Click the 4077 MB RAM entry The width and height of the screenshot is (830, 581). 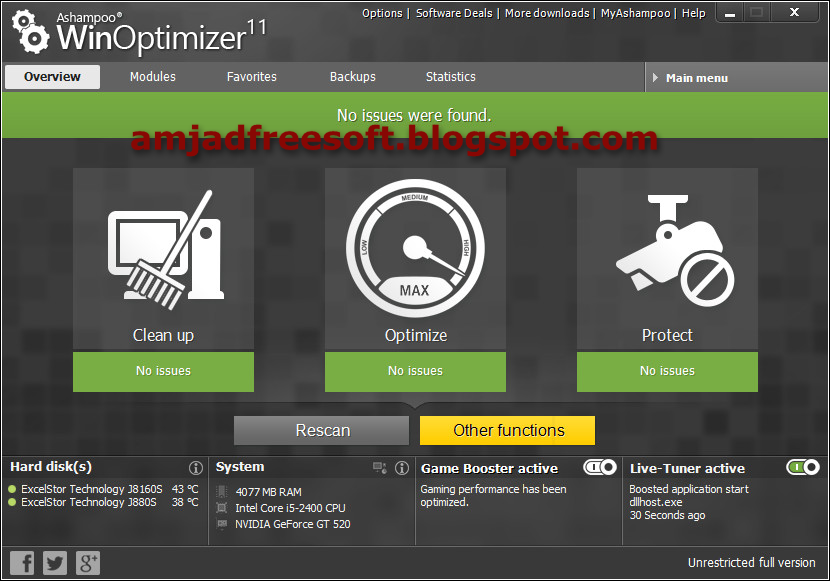coord(268,492)
